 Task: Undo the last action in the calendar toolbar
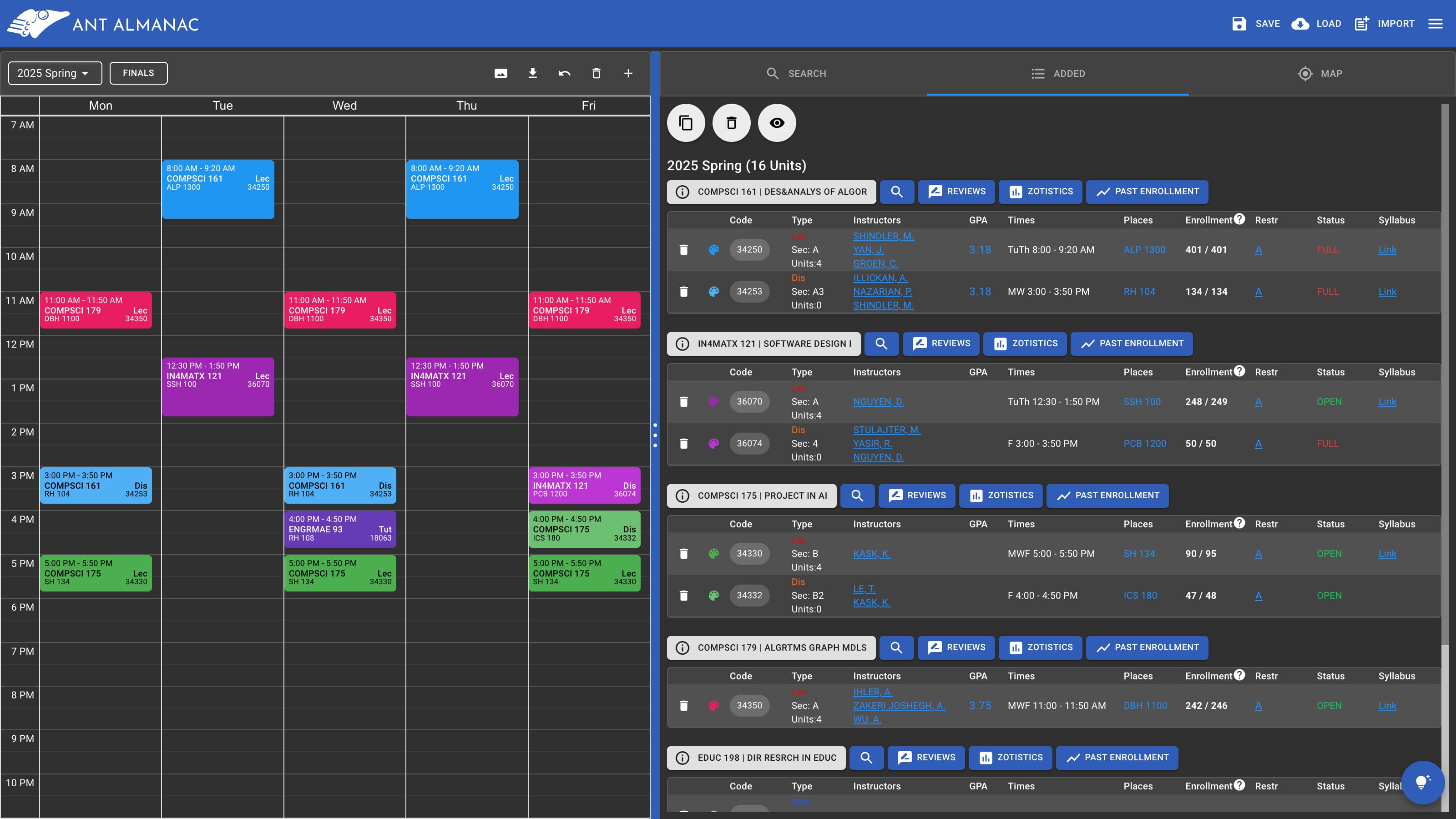click(564, 73)
